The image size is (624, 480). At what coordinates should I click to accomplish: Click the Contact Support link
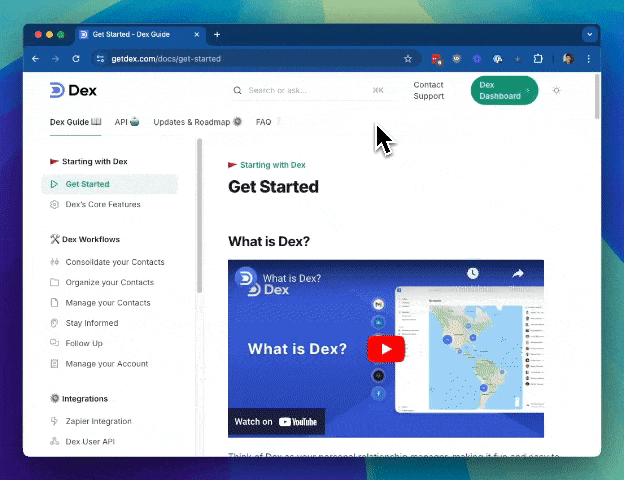coord(428,90)
